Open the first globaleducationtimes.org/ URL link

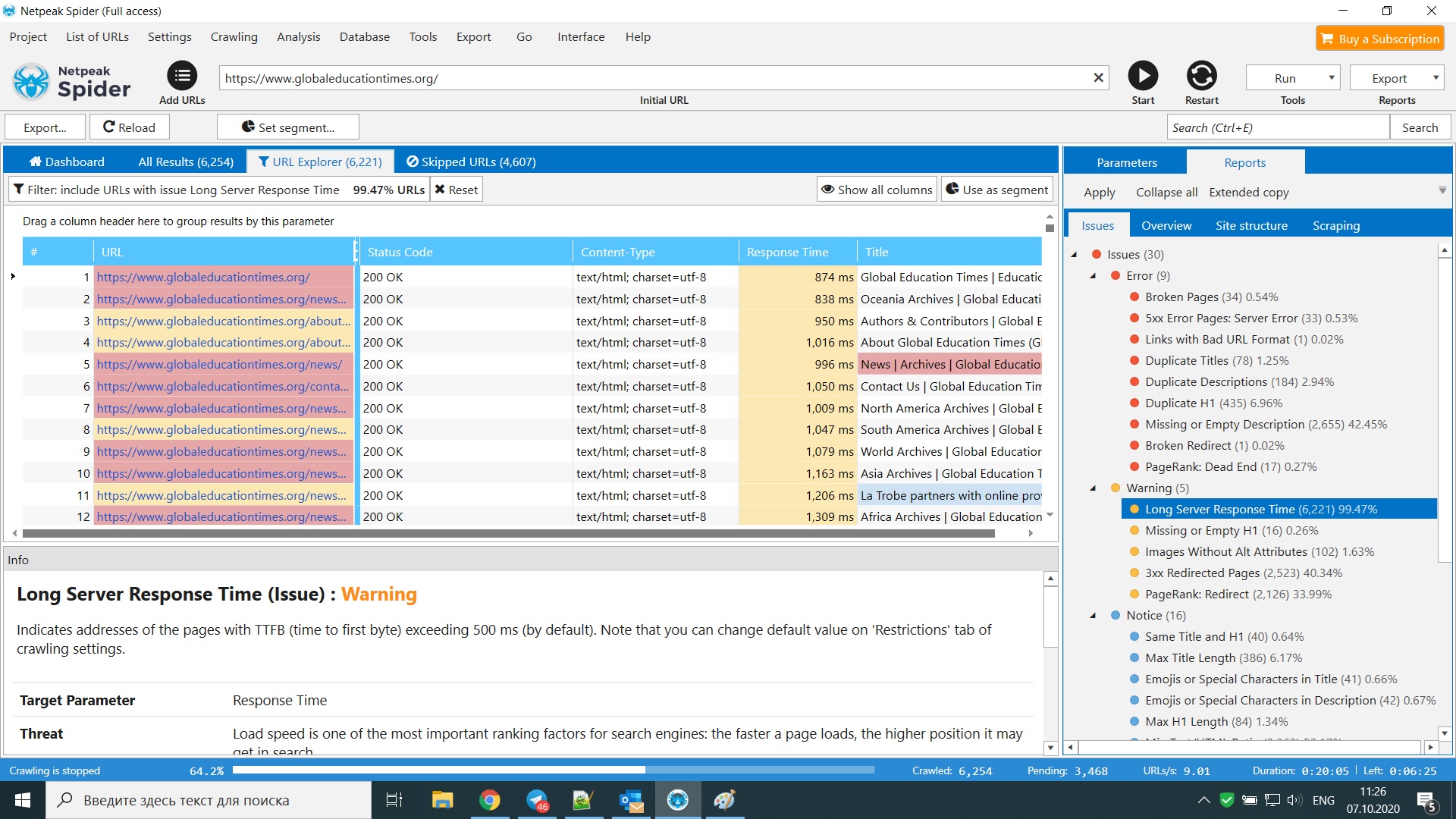pos(202,277)
